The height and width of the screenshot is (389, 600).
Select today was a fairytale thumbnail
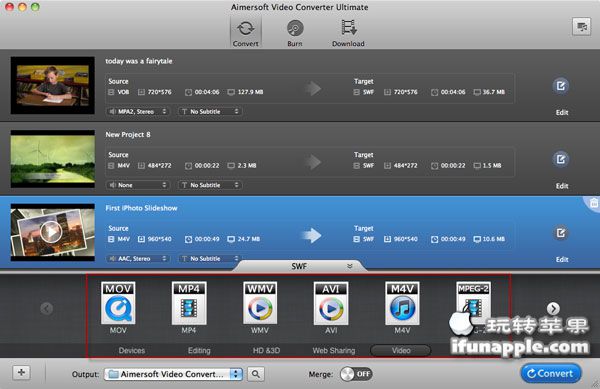[x=52, y=85]
